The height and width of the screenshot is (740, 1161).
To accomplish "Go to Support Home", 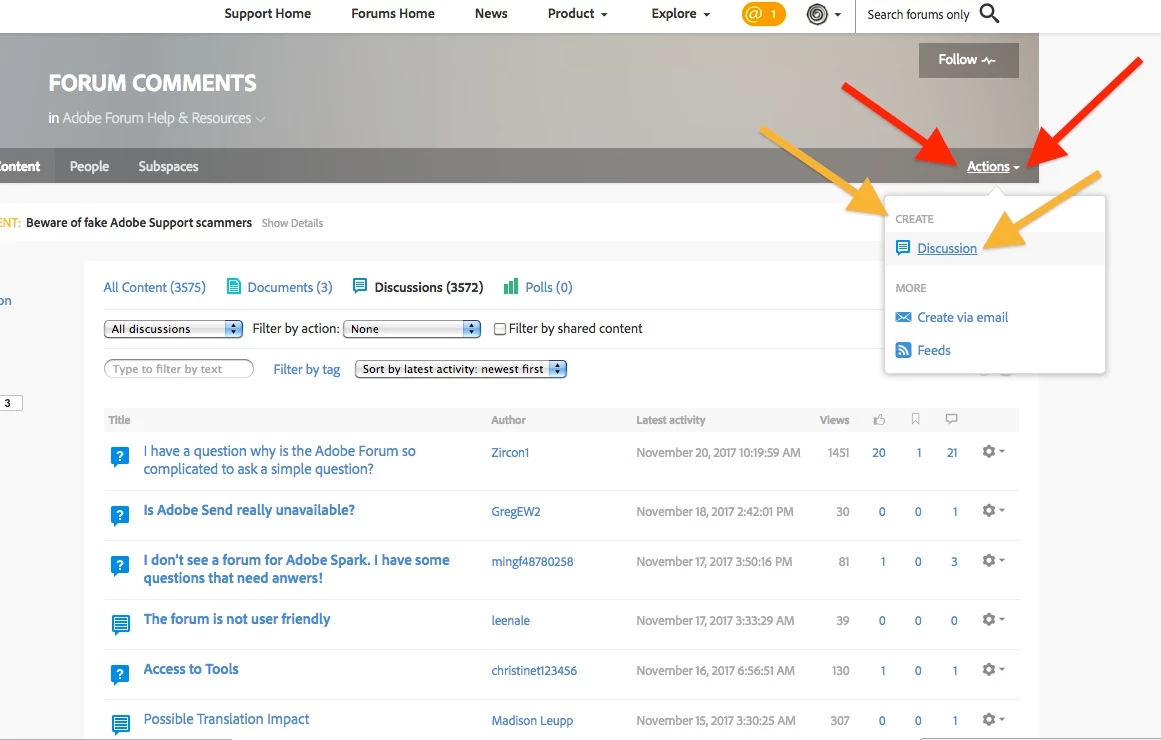I will [x=267, y=13].
